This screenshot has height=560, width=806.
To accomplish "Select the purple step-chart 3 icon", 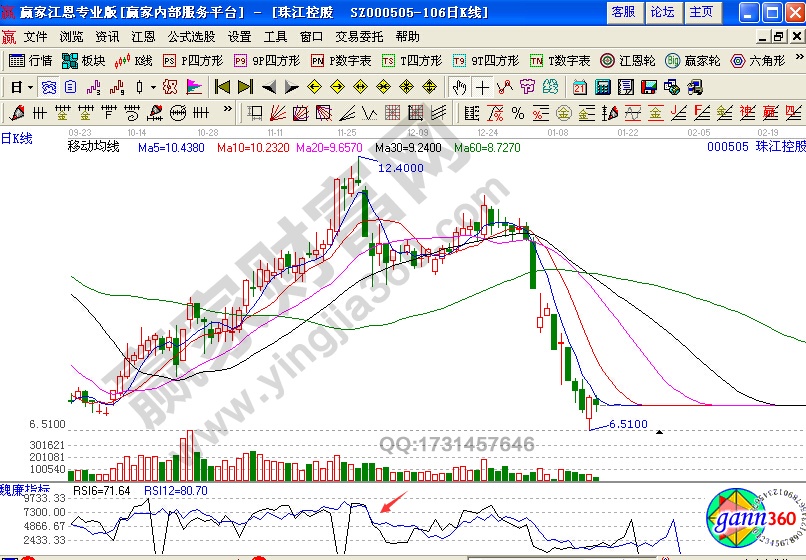I will point(93,87).
